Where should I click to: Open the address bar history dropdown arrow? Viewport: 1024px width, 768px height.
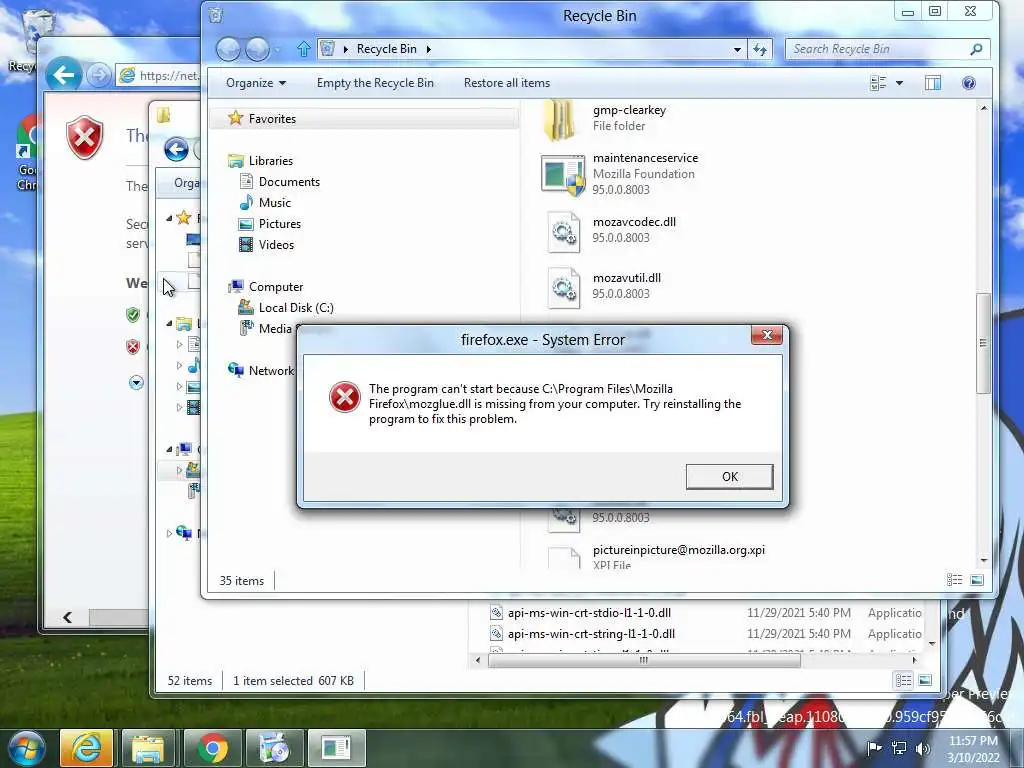(x=737, y=49)
